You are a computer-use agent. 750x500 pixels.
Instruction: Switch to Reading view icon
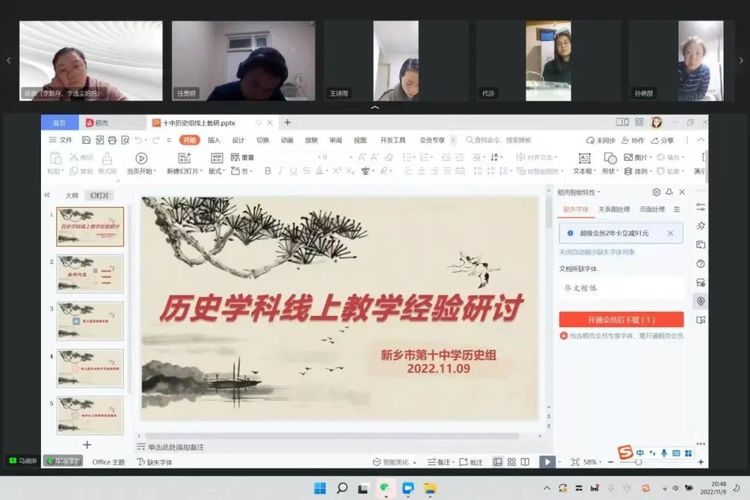pos(525,462)
